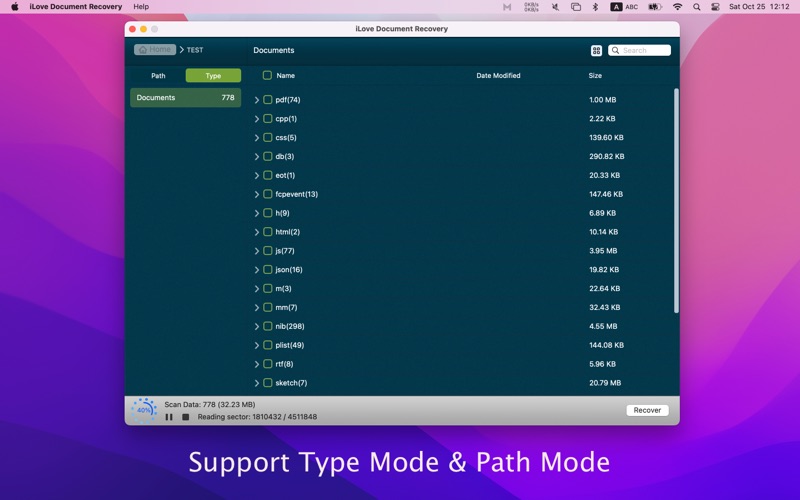Viewport: 800px width, 500px height.
Task: Click the screen mirroring menu bar icon
Action: (x=576, y=7)
